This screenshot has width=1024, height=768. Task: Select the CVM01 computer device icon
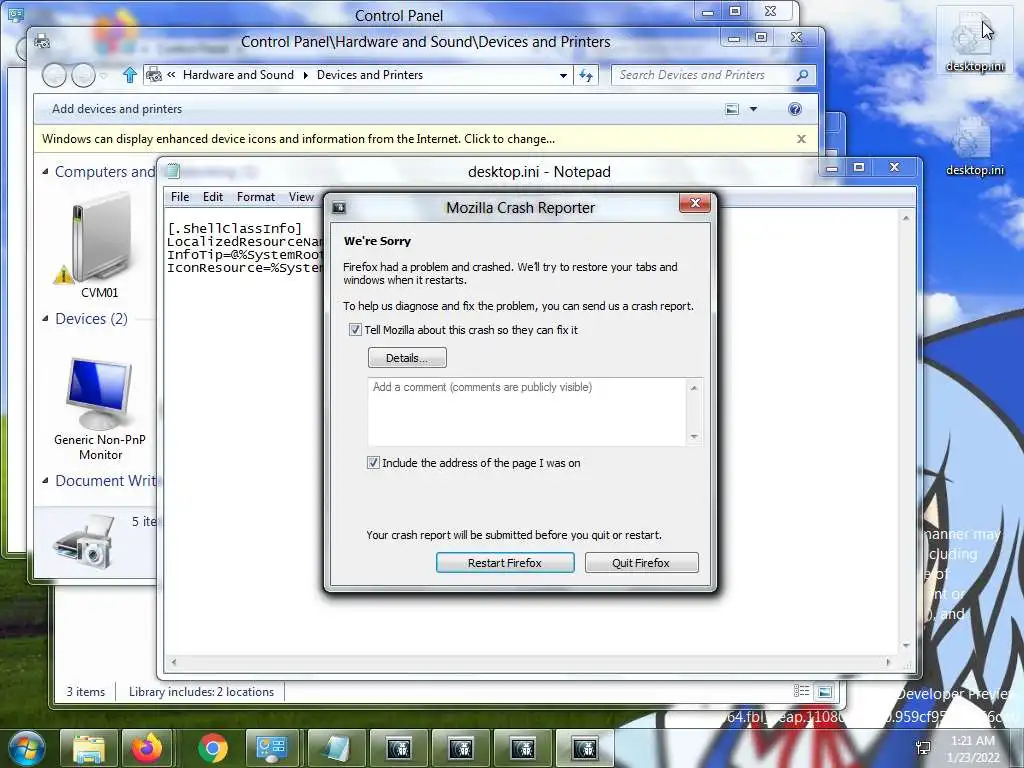pos(99,245)
